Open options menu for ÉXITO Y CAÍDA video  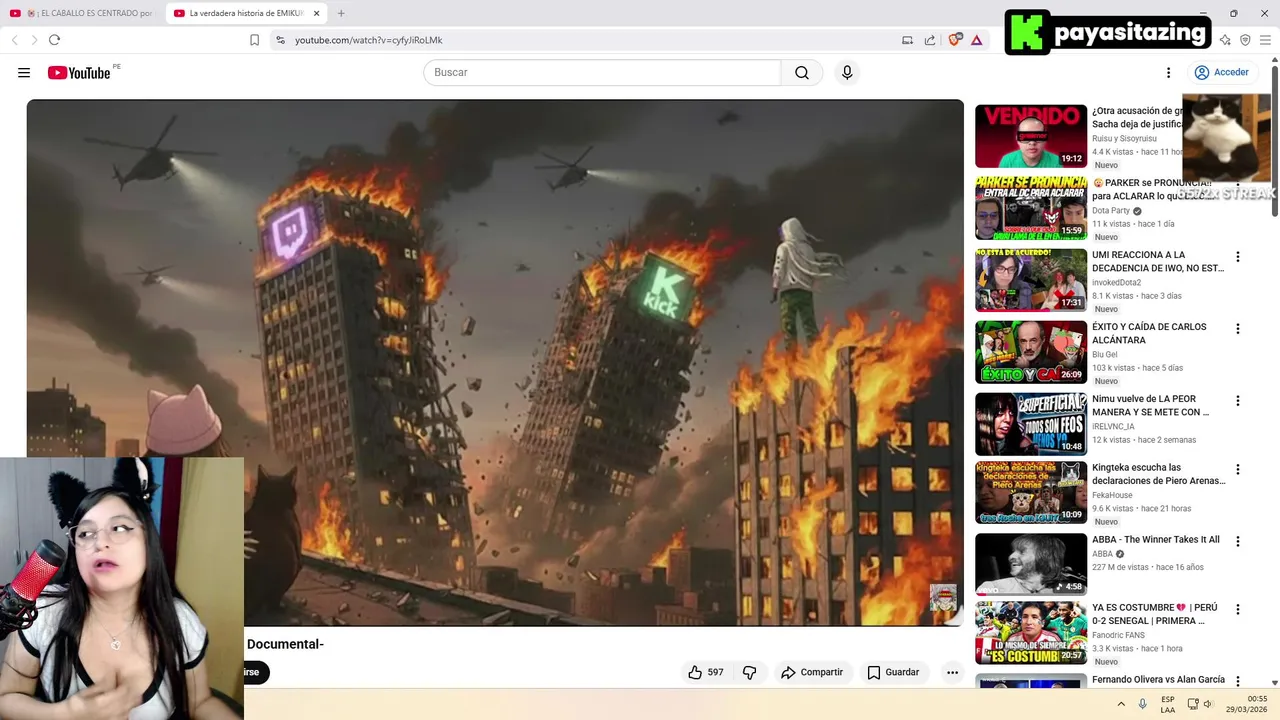pos(1237,329)
